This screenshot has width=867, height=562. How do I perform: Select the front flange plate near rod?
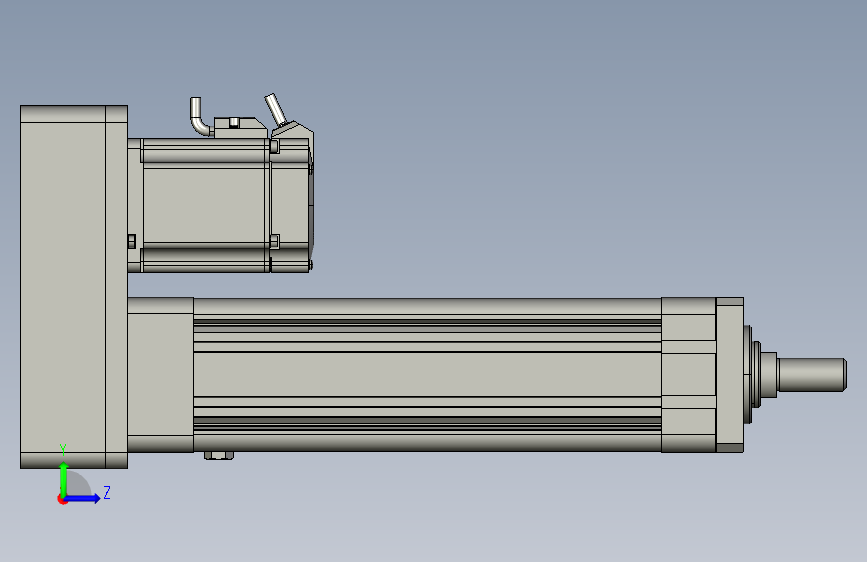tap(730, 374)
